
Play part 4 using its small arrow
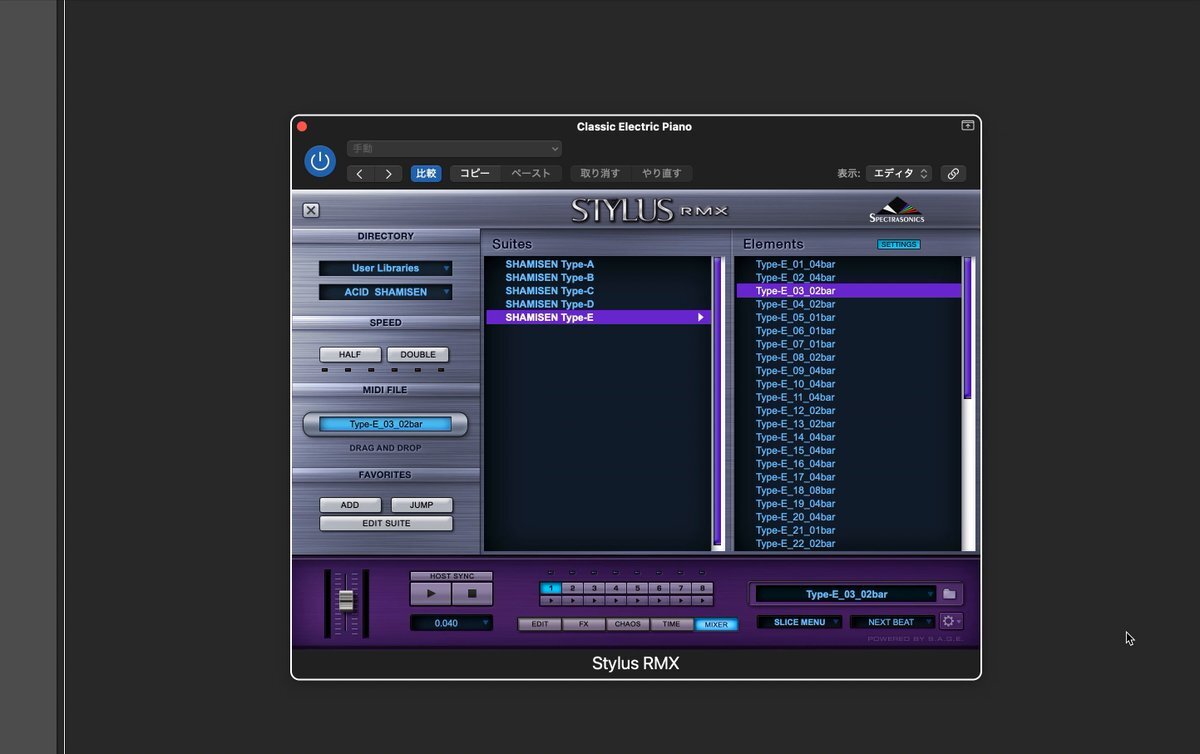[x=616, y=601]
